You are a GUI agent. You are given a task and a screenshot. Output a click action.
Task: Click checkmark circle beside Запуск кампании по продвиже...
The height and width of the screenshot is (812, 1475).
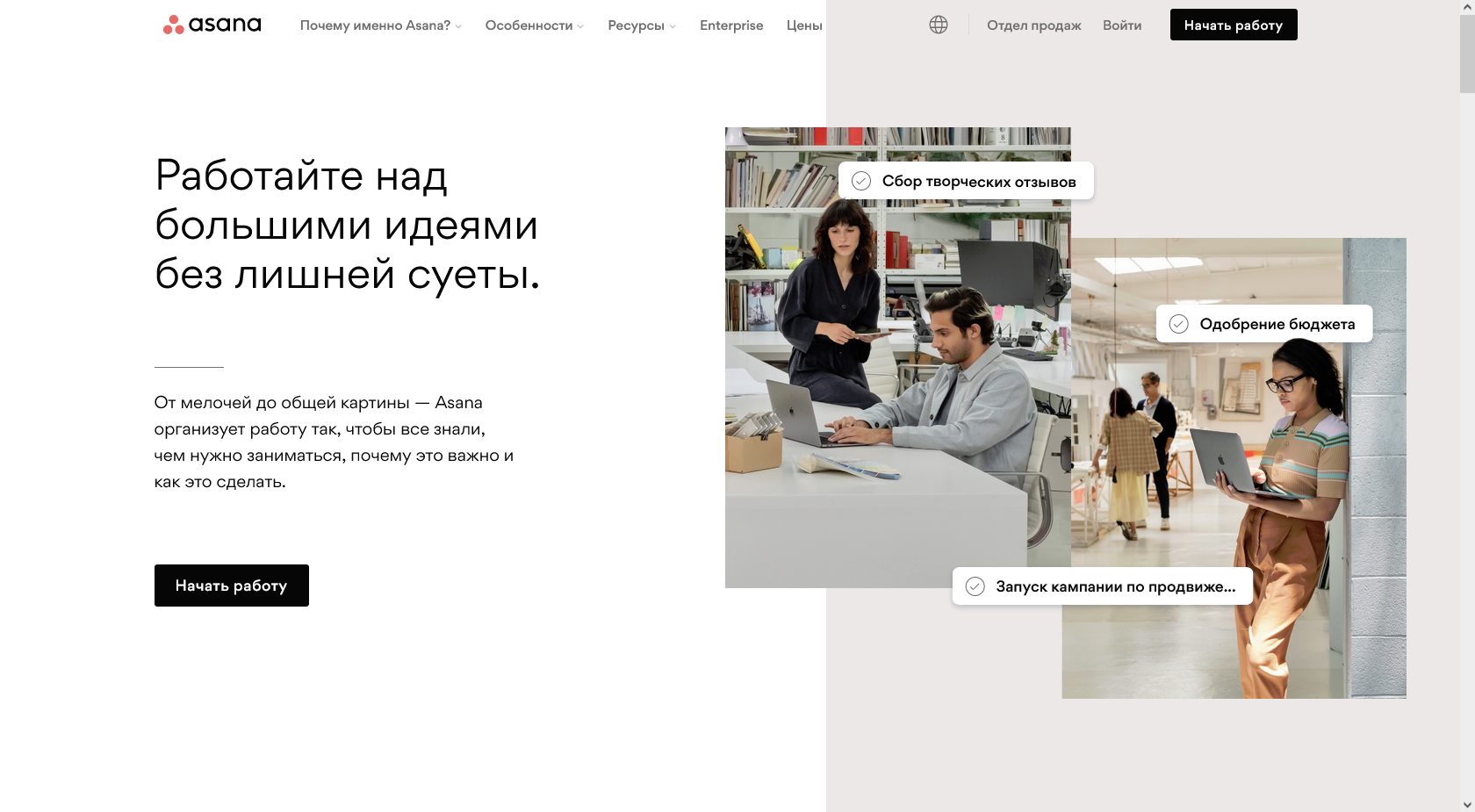click(x=975, y=586)
